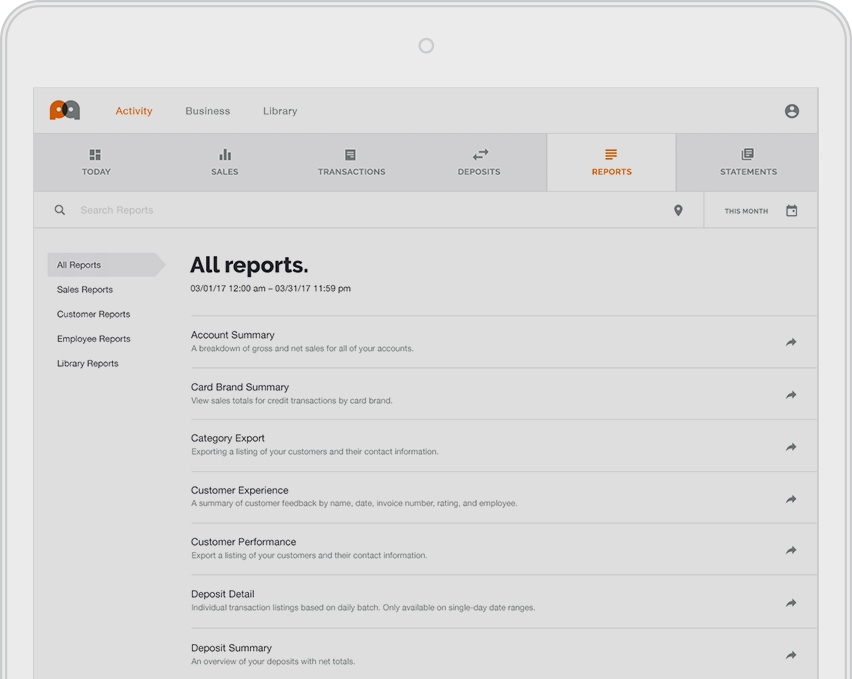Open the DEPOSITS tab label

[479, 172]
